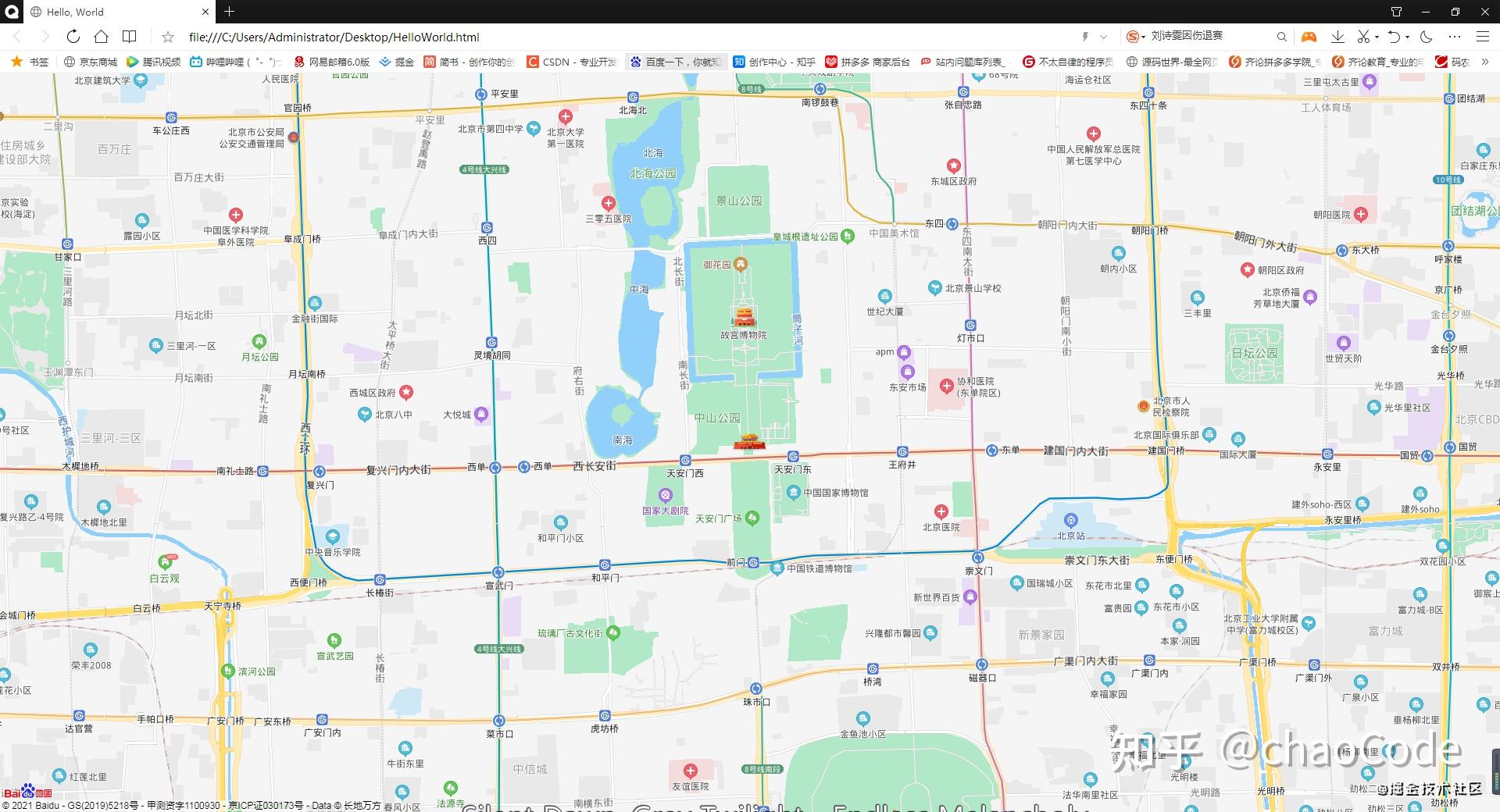
Task: Open the skin shirt icon in title bar
Action: 1396,12
